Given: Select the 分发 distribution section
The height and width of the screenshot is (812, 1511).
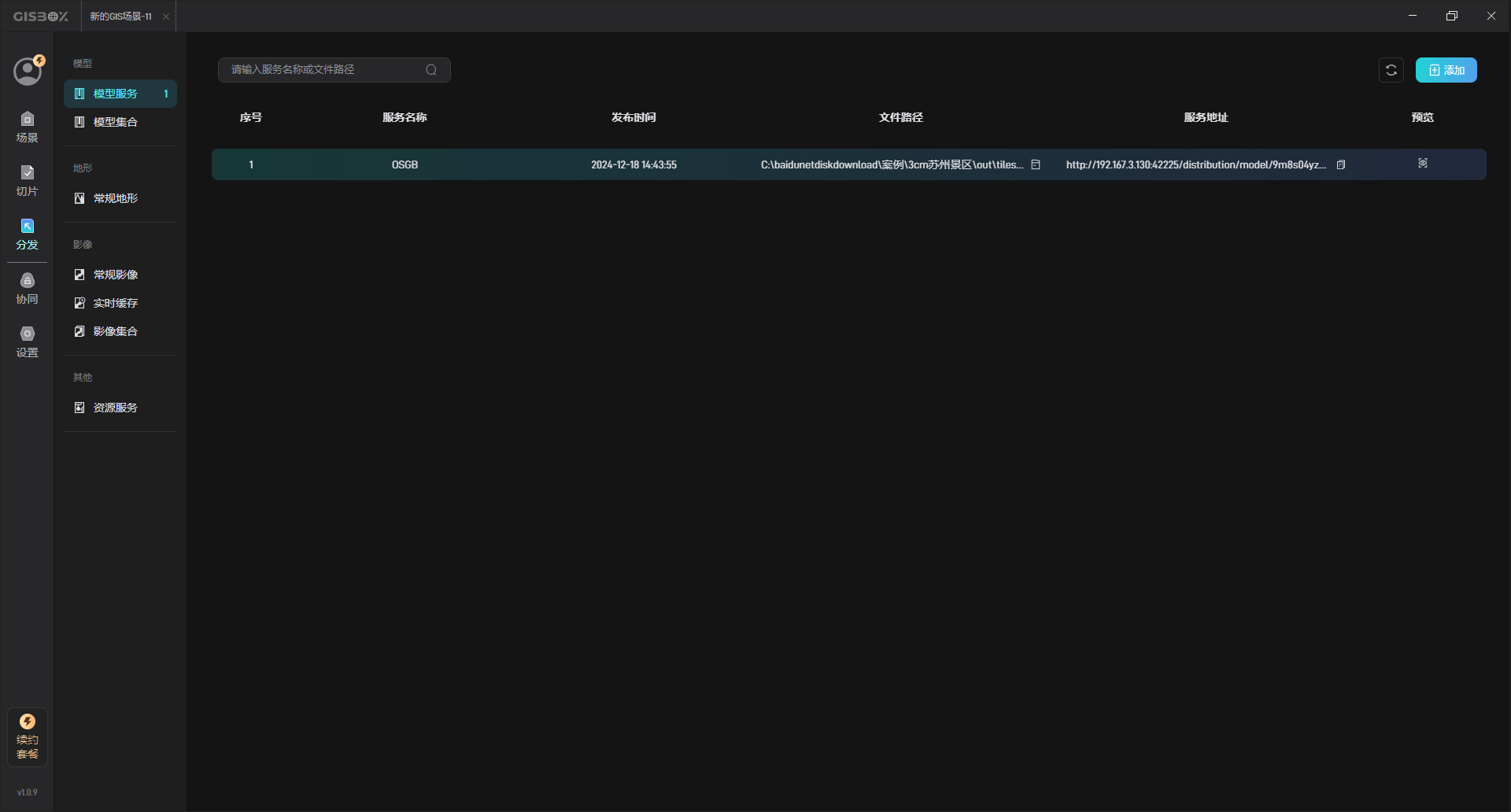Looking at the screenshot, I should click(27, 234).
